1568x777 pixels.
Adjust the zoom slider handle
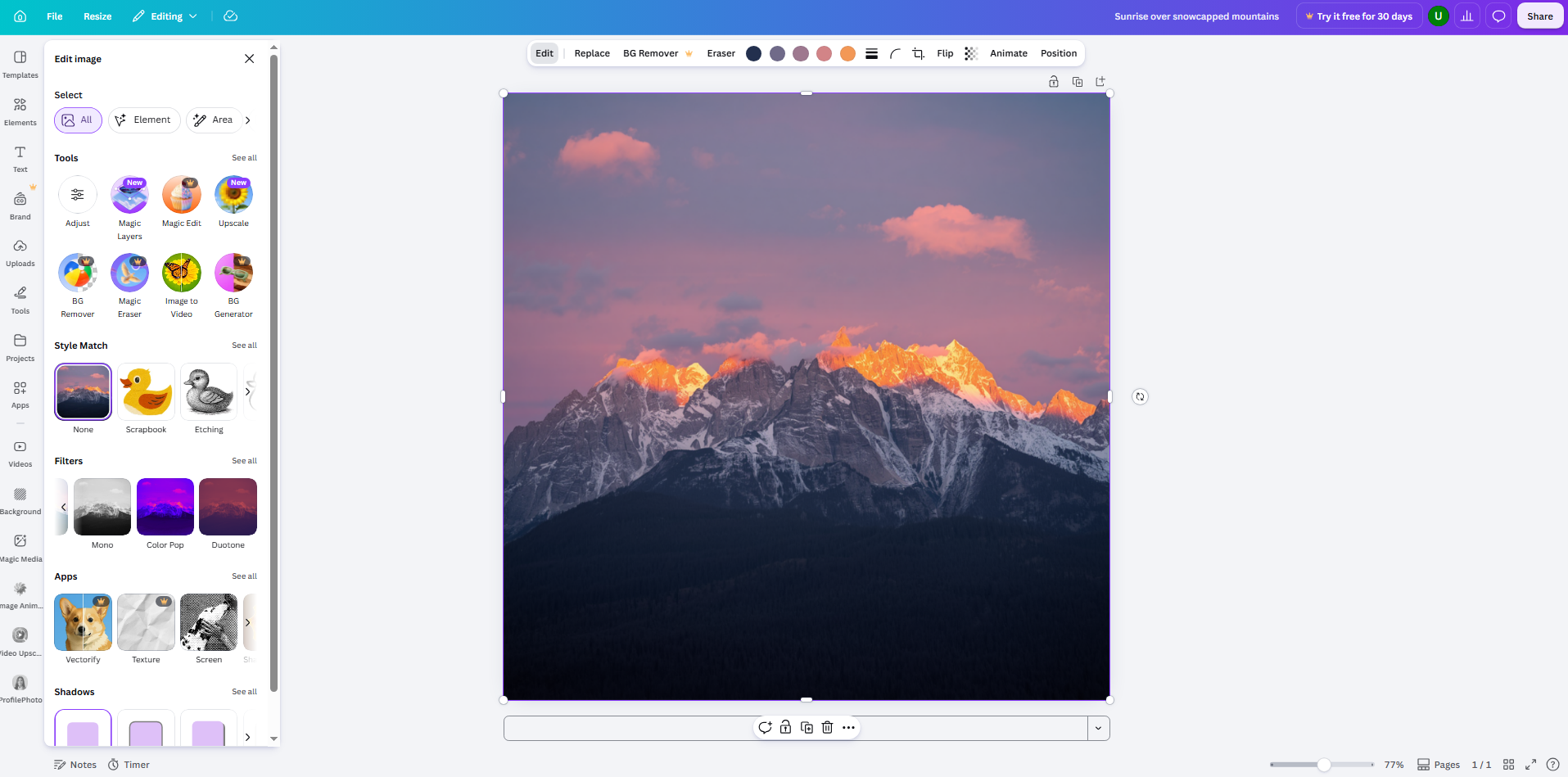tap(1324, 765)
